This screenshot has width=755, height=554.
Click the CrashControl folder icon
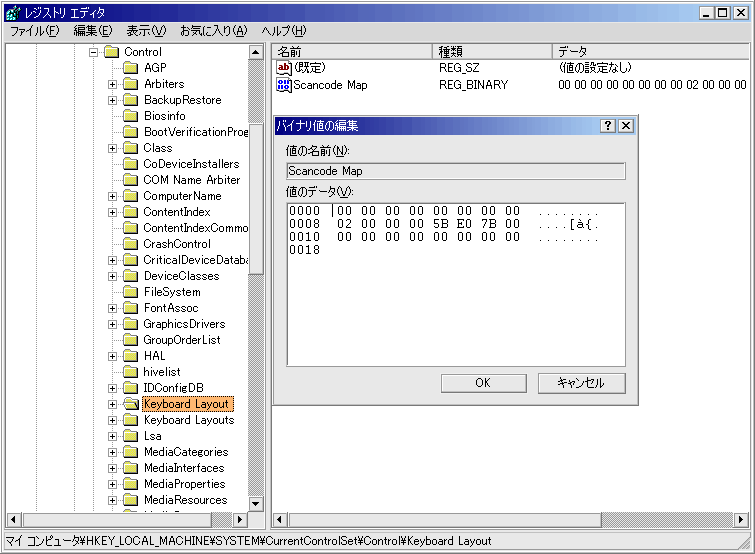click(x=130, y=244)
